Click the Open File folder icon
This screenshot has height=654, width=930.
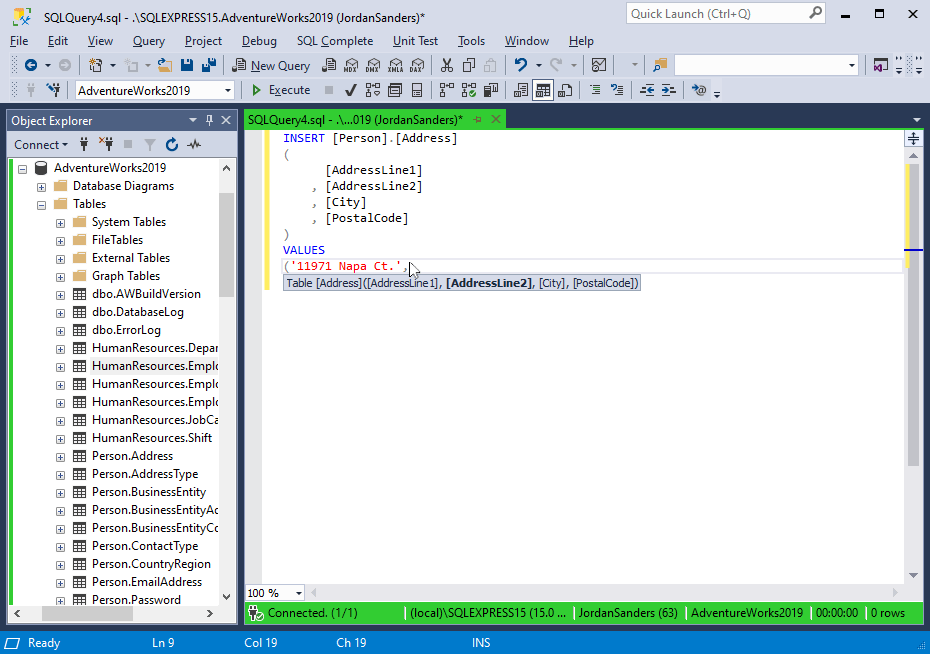click(x=165, y=65)
